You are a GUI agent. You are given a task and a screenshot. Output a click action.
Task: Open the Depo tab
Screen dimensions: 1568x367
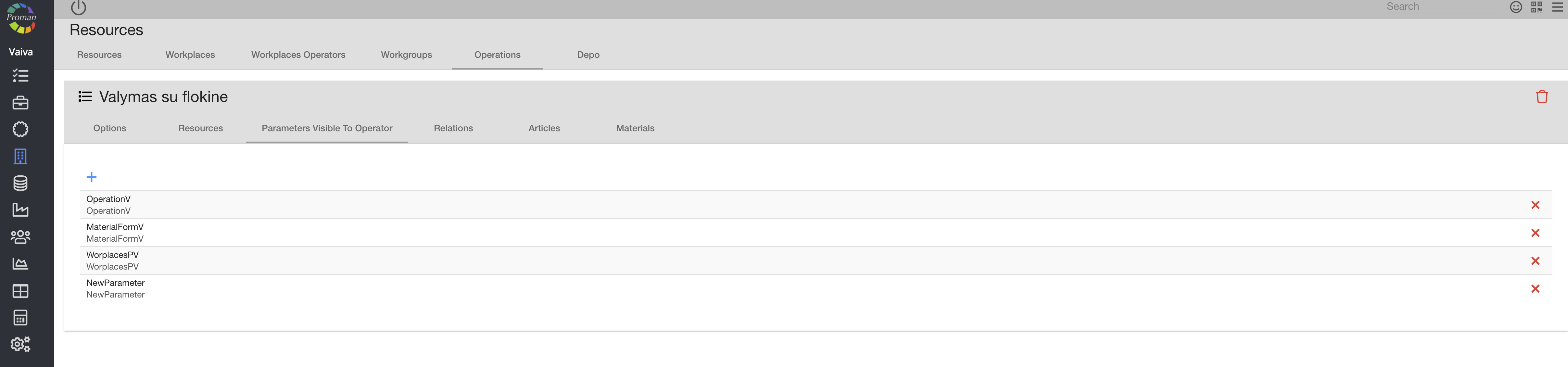(x=588, y=55)
